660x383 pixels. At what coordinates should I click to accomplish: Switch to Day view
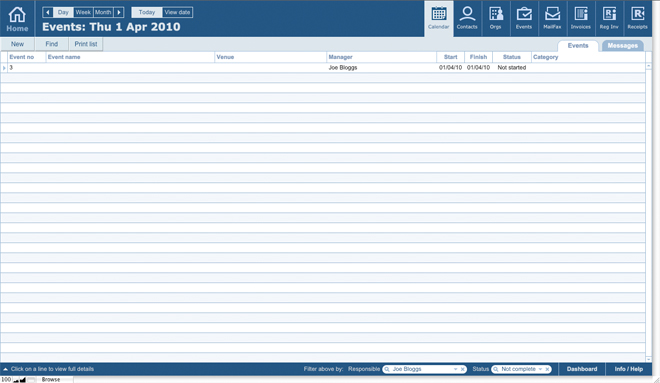(x=63, y=12)
